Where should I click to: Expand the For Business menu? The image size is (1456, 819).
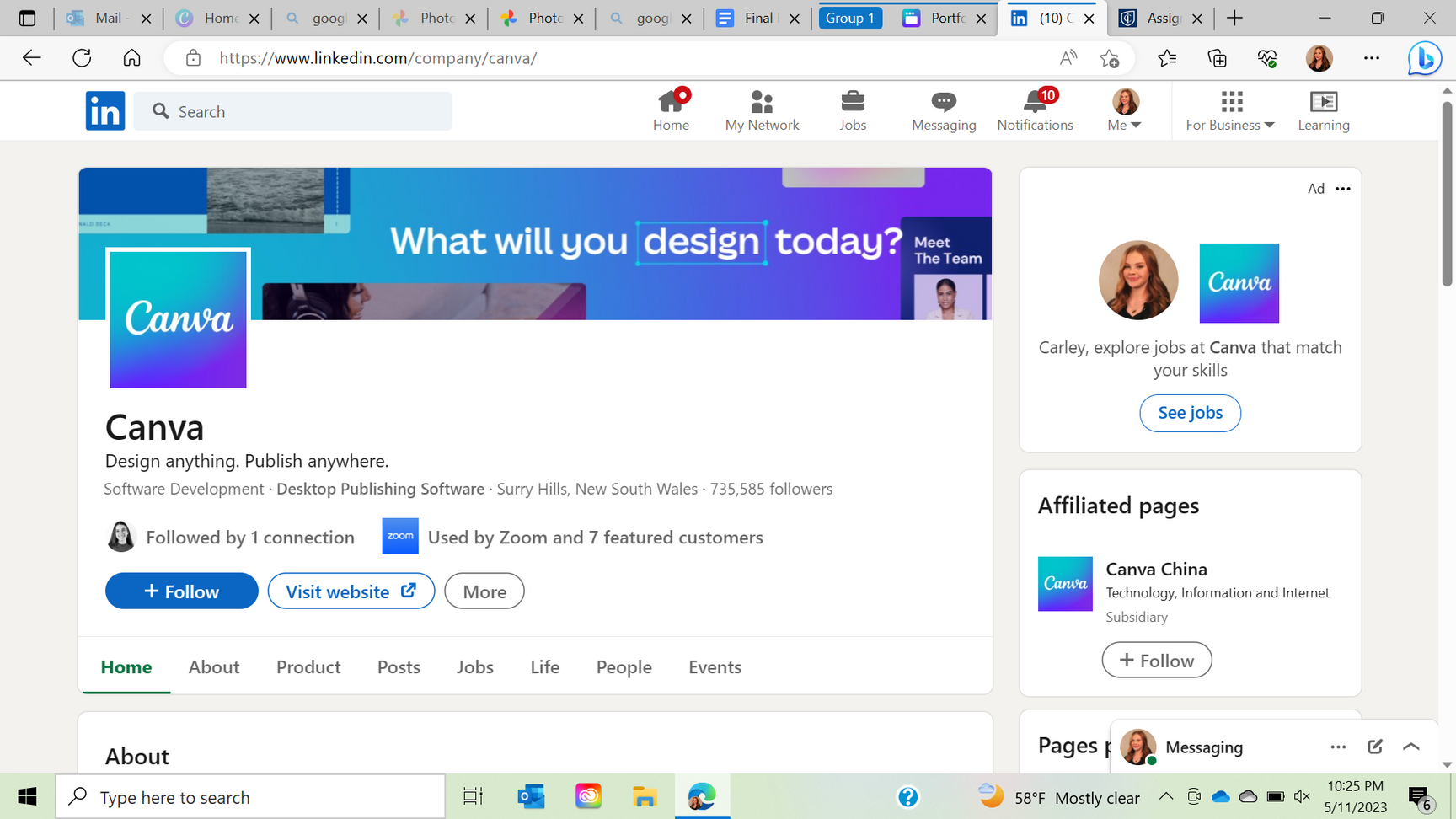tap(1230, 110)
